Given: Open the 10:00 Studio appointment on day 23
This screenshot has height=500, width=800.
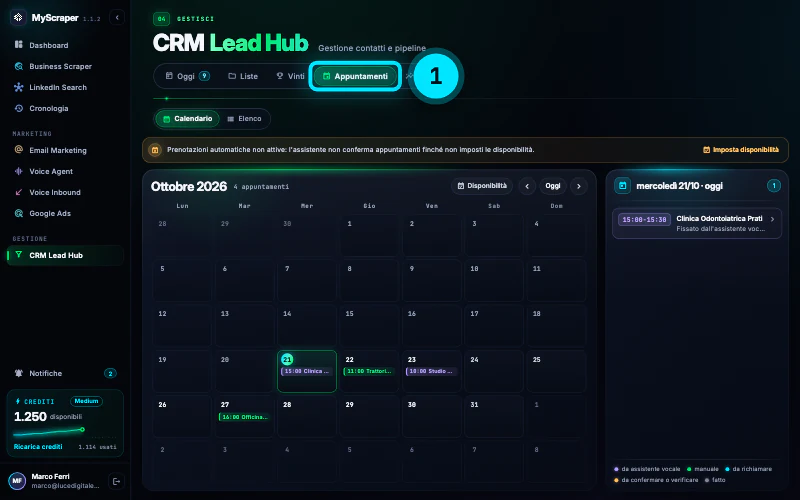Looking at the screenshot, I should pos(431,371).
